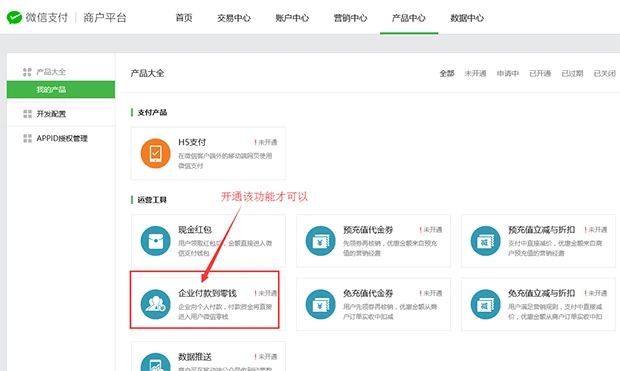Click the 免充值立减与折扣 discount icon
This screenshot has width=620, height=371.
point(485,304)
